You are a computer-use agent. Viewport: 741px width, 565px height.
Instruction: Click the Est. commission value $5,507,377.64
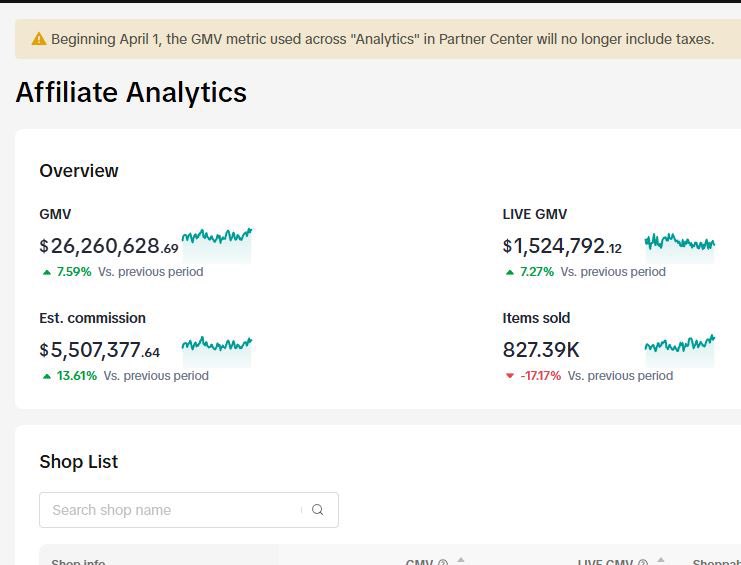pos(100,350)
